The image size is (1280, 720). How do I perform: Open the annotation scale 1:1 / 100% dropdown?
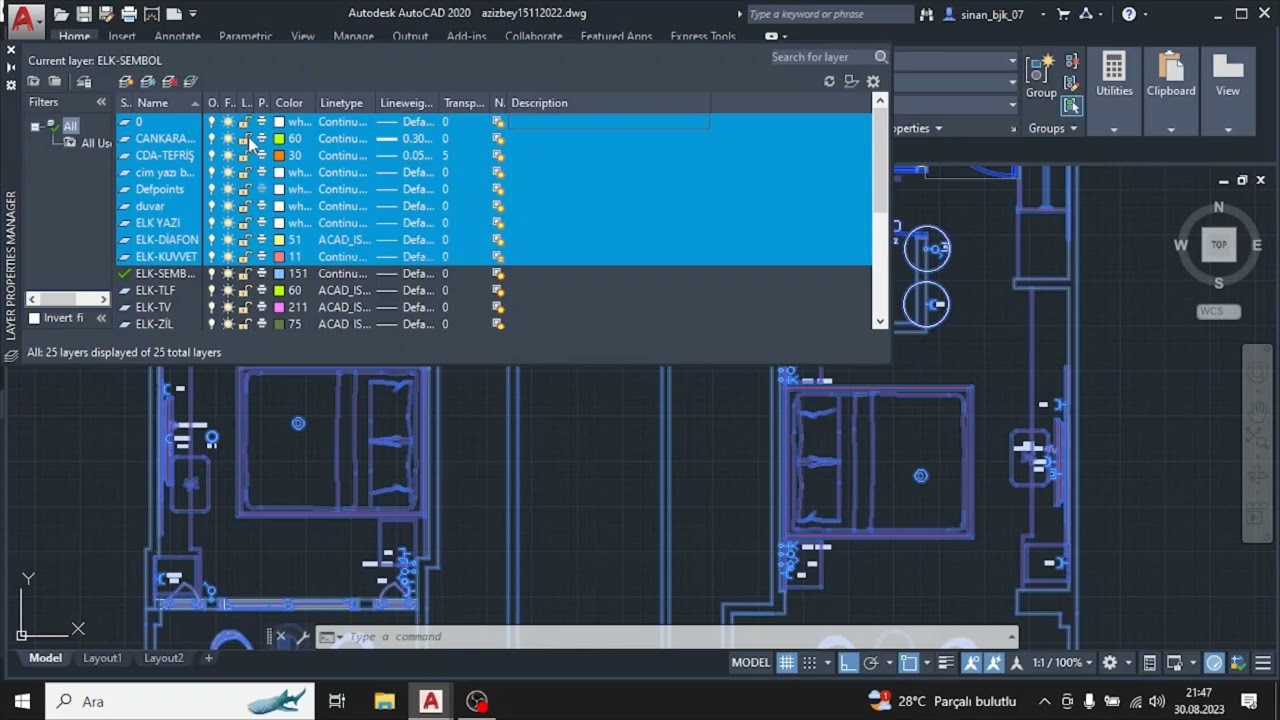pos(1064,662)
